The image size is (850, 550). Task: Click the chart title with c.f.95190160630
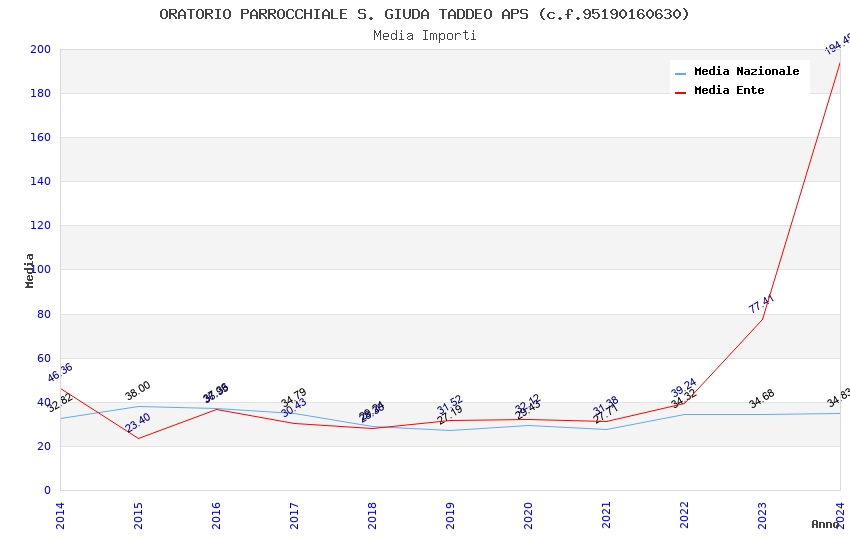424,14
